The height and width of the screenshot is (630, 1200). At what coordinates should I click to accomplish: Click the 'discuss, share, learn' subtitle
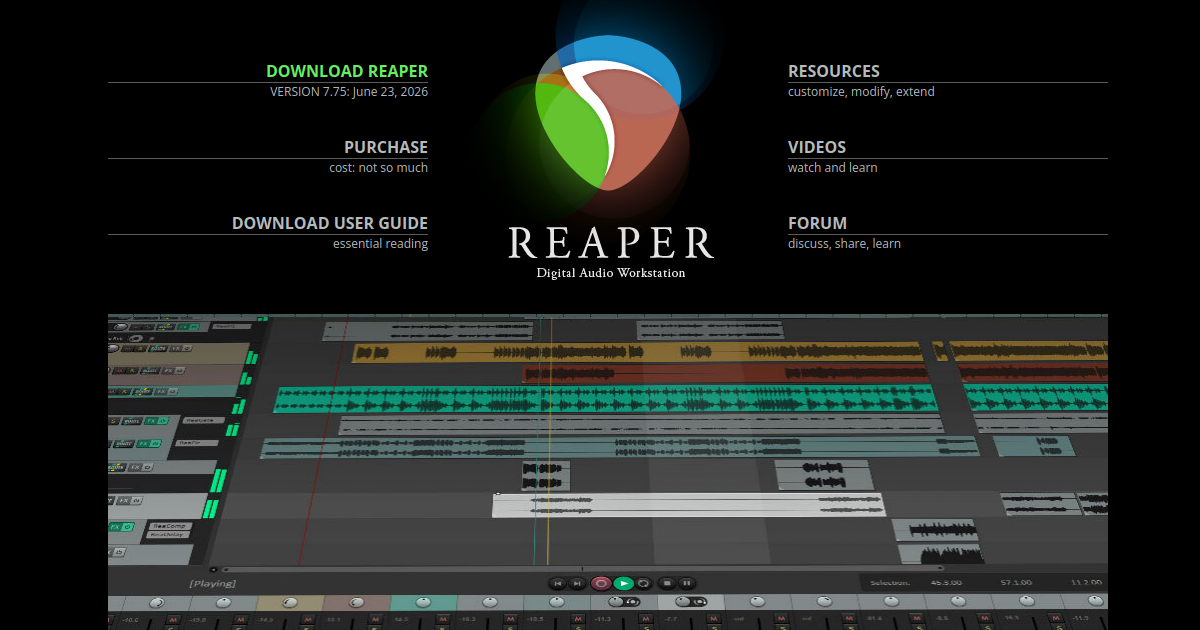coord(844,243)
